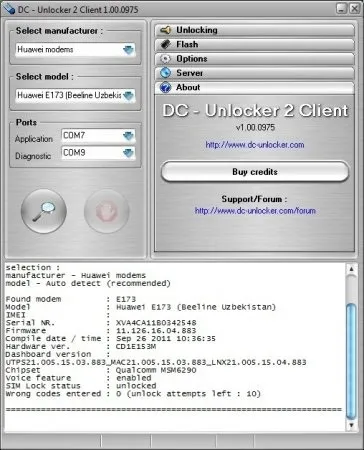
Task: Click the magnifying glass detect modem button
Action: (44, 211)
